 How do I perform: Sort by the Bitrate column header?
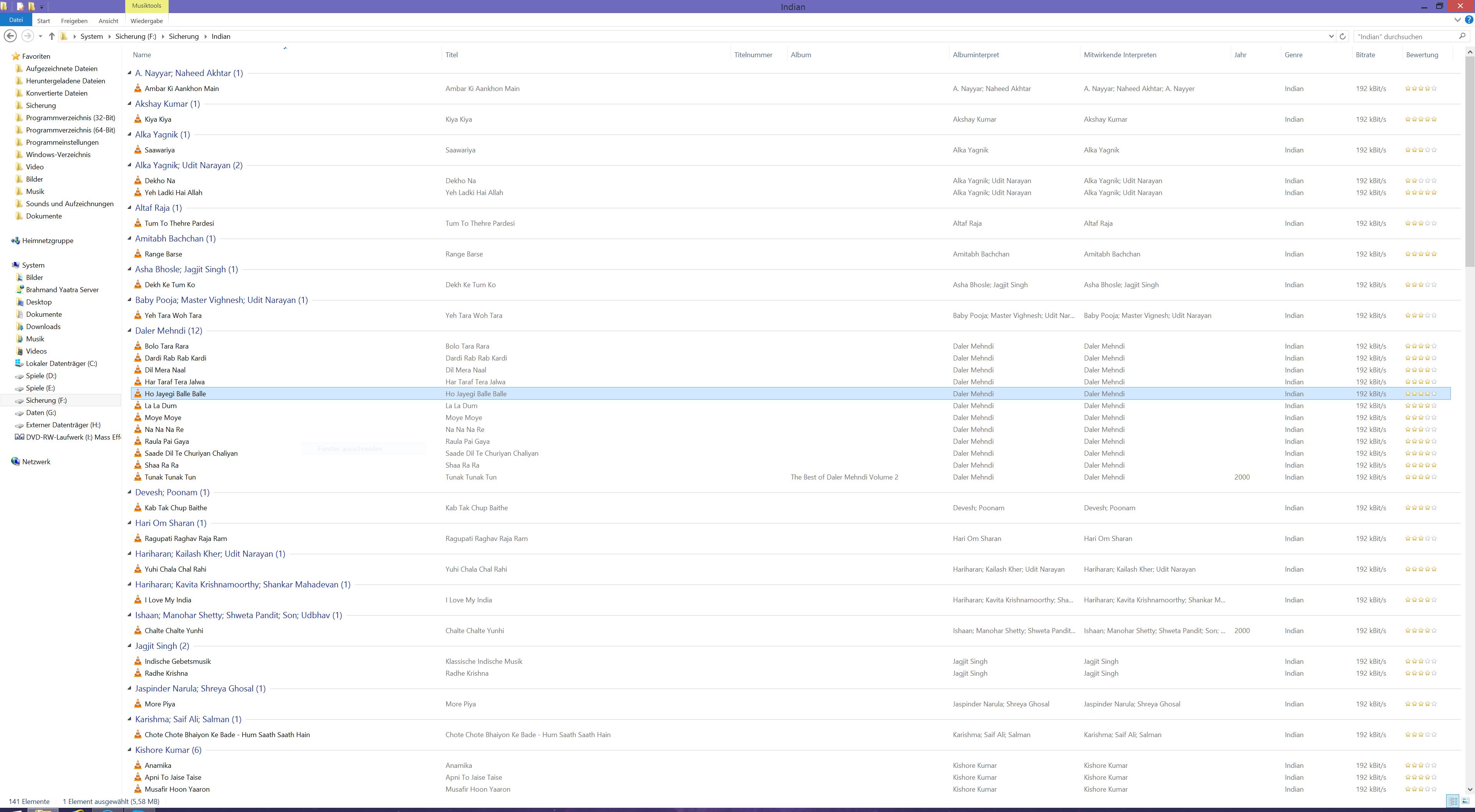[x=1365, y=55]
